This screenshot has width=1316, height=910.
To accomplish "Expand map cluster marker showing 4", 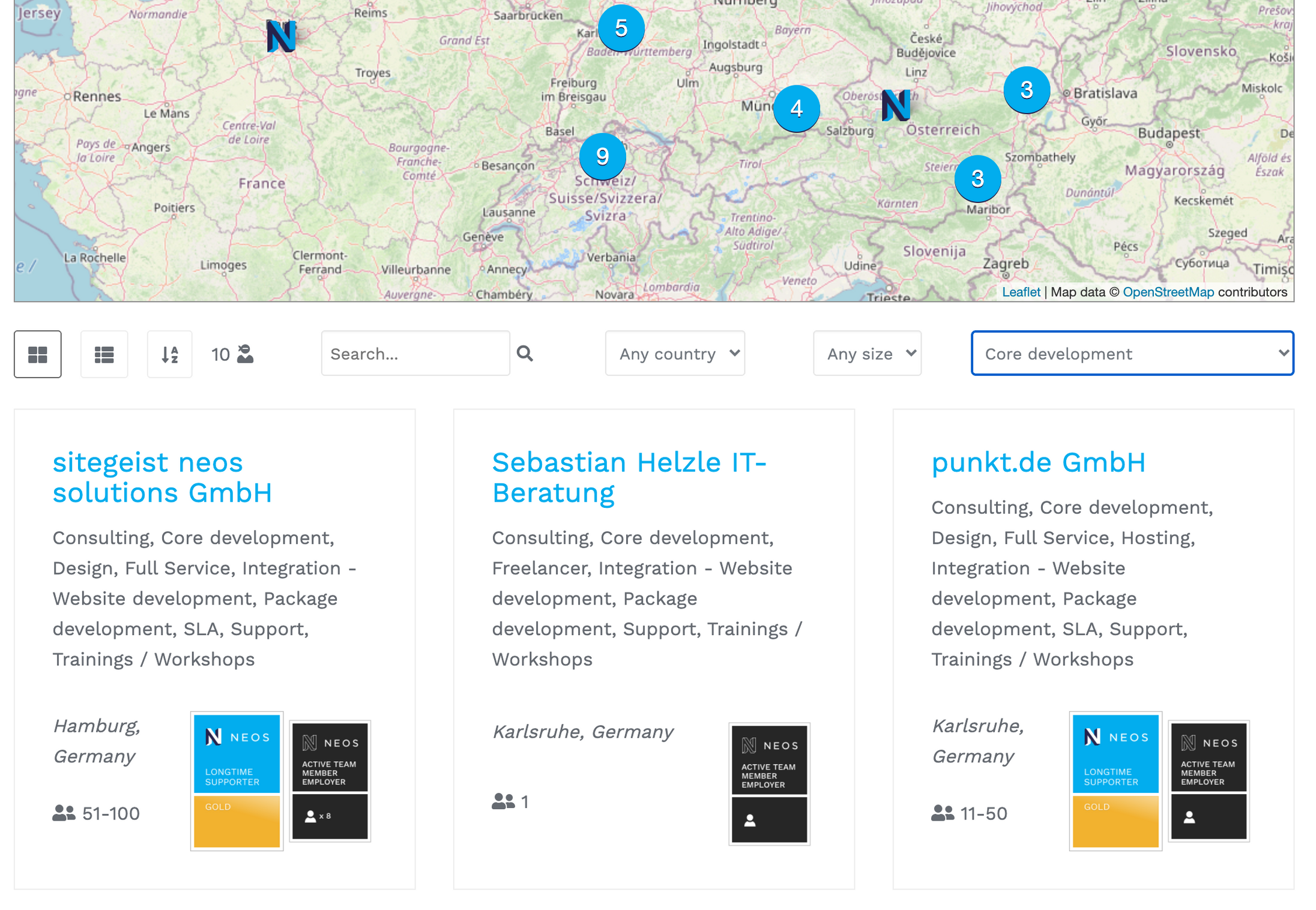I will tap(797, 109).
